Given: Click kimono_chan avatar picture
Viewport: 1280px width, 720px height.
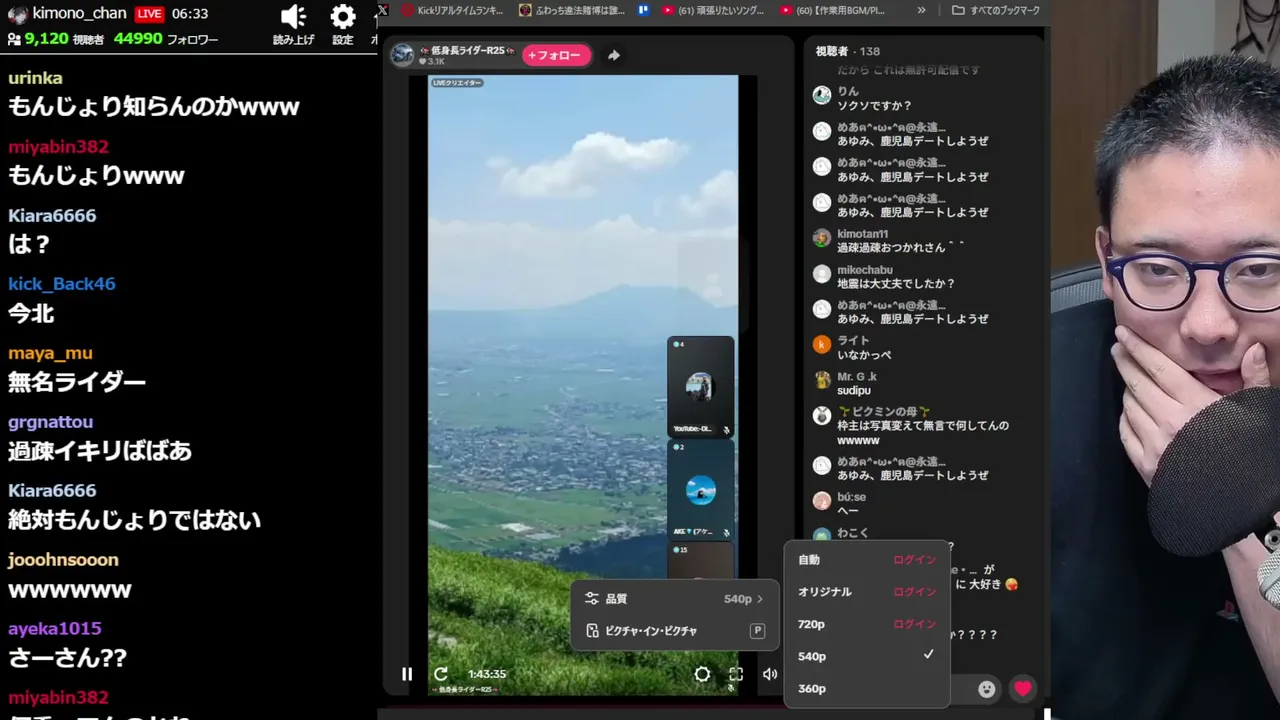Looking at the screenshot, I should [18, 14].
